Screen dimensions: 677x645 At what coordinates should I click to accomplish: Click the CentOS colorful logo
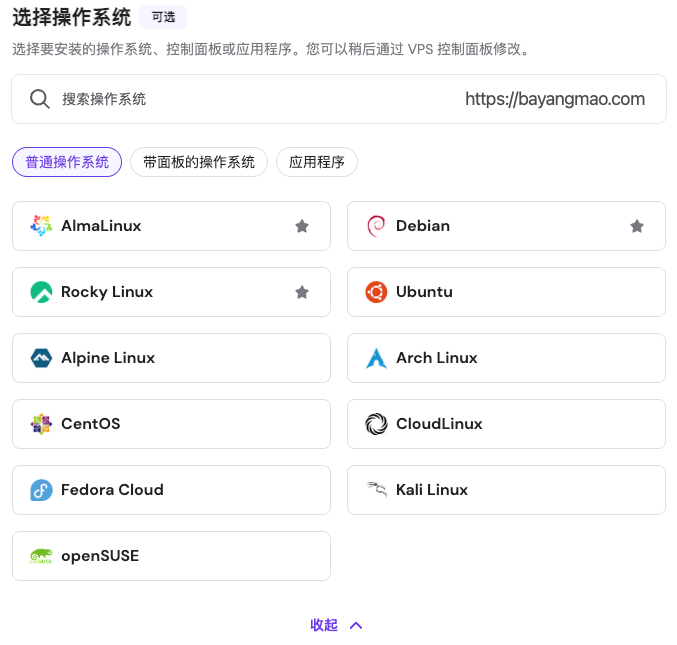click(41, 424)
